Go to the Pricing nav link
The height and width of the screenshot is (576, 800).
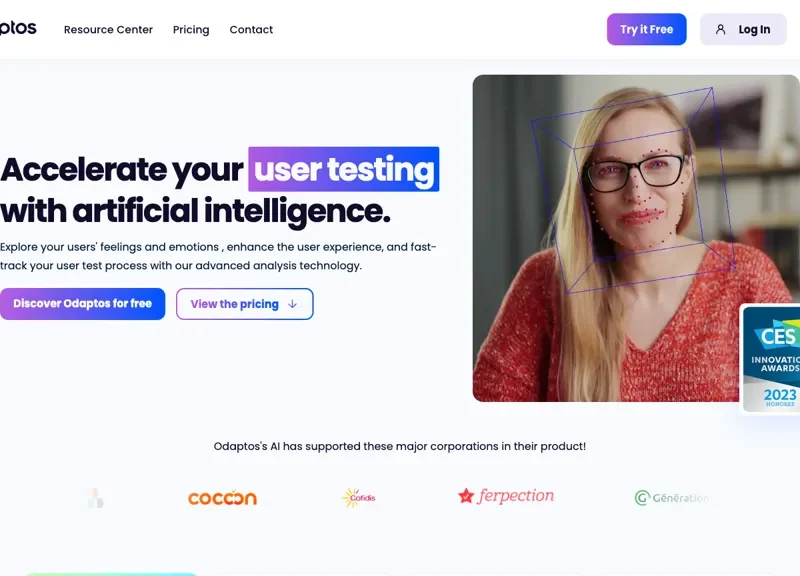(x=191, y=30)
